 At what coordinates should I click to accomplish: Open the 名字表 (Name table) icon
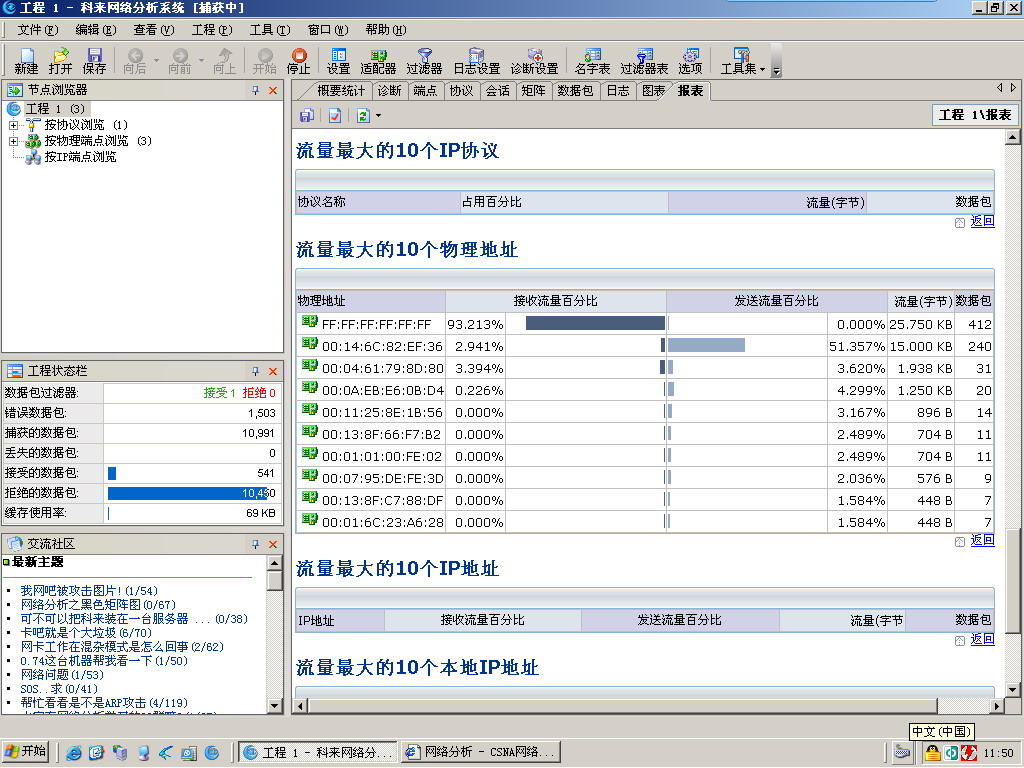(x=592, y=61)
